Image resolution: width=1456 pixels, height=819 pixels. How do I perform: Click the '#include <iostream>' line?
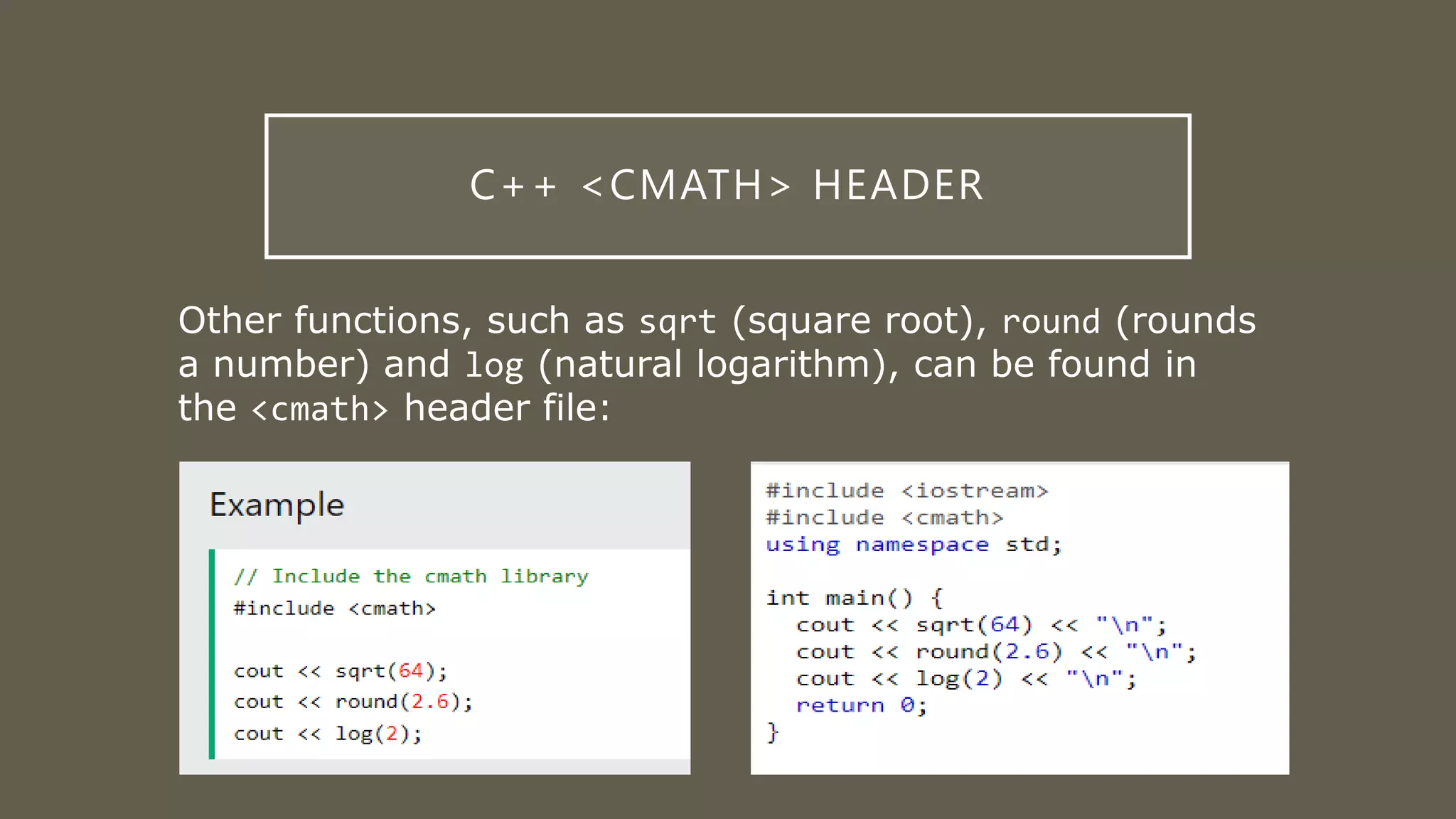907,491
